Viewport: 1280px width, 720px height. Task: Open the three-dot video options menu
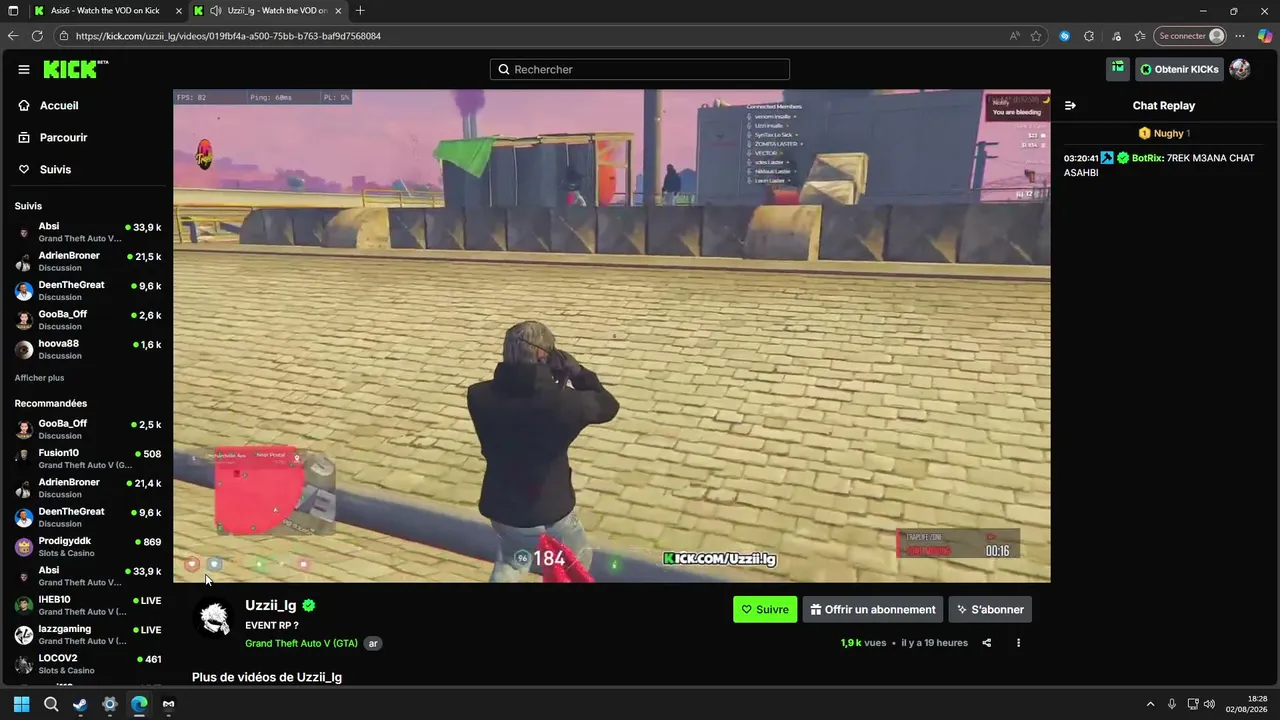(x=1018, y=643)
